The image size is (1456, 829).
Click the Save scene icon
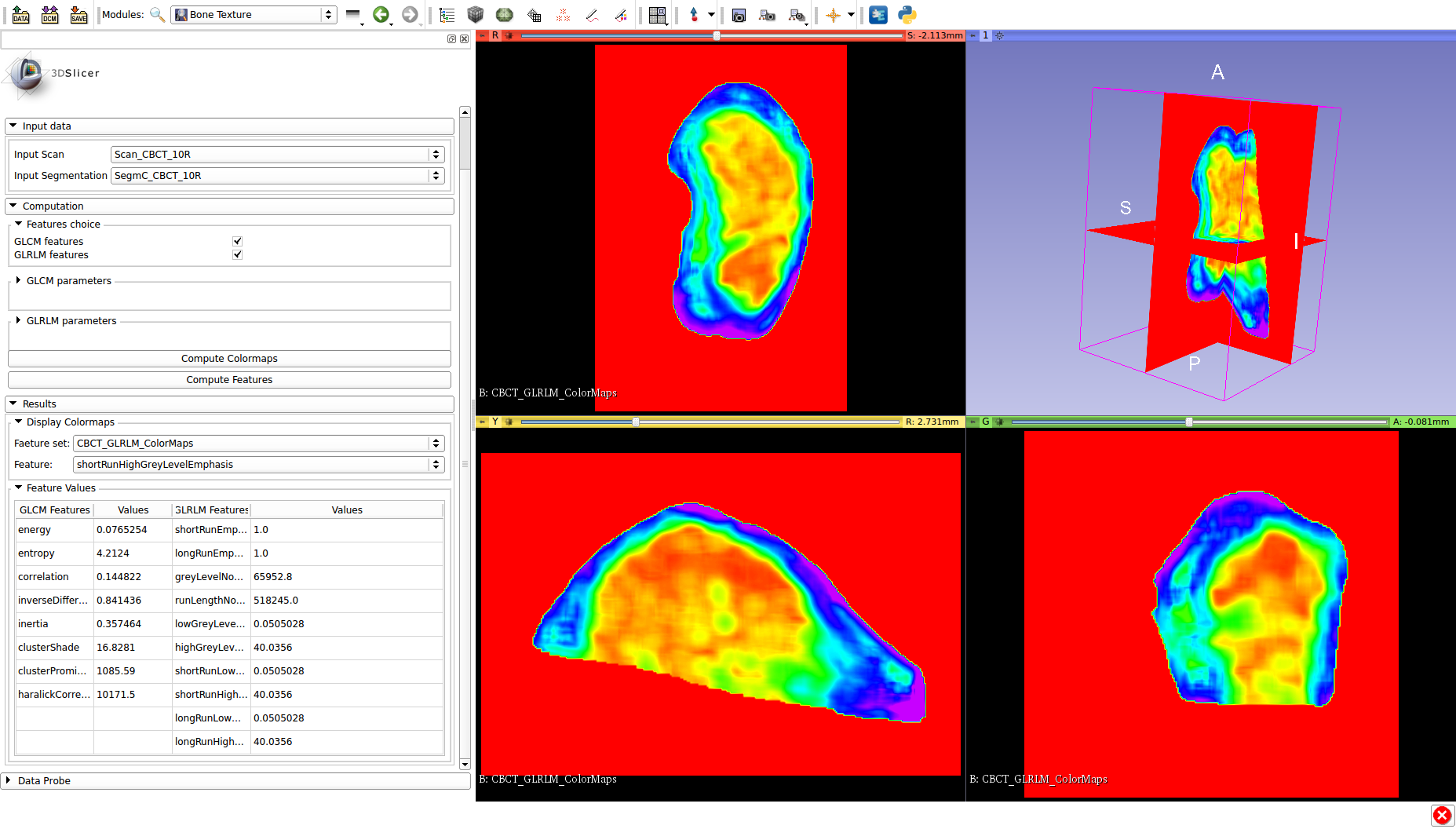[78, 15]
